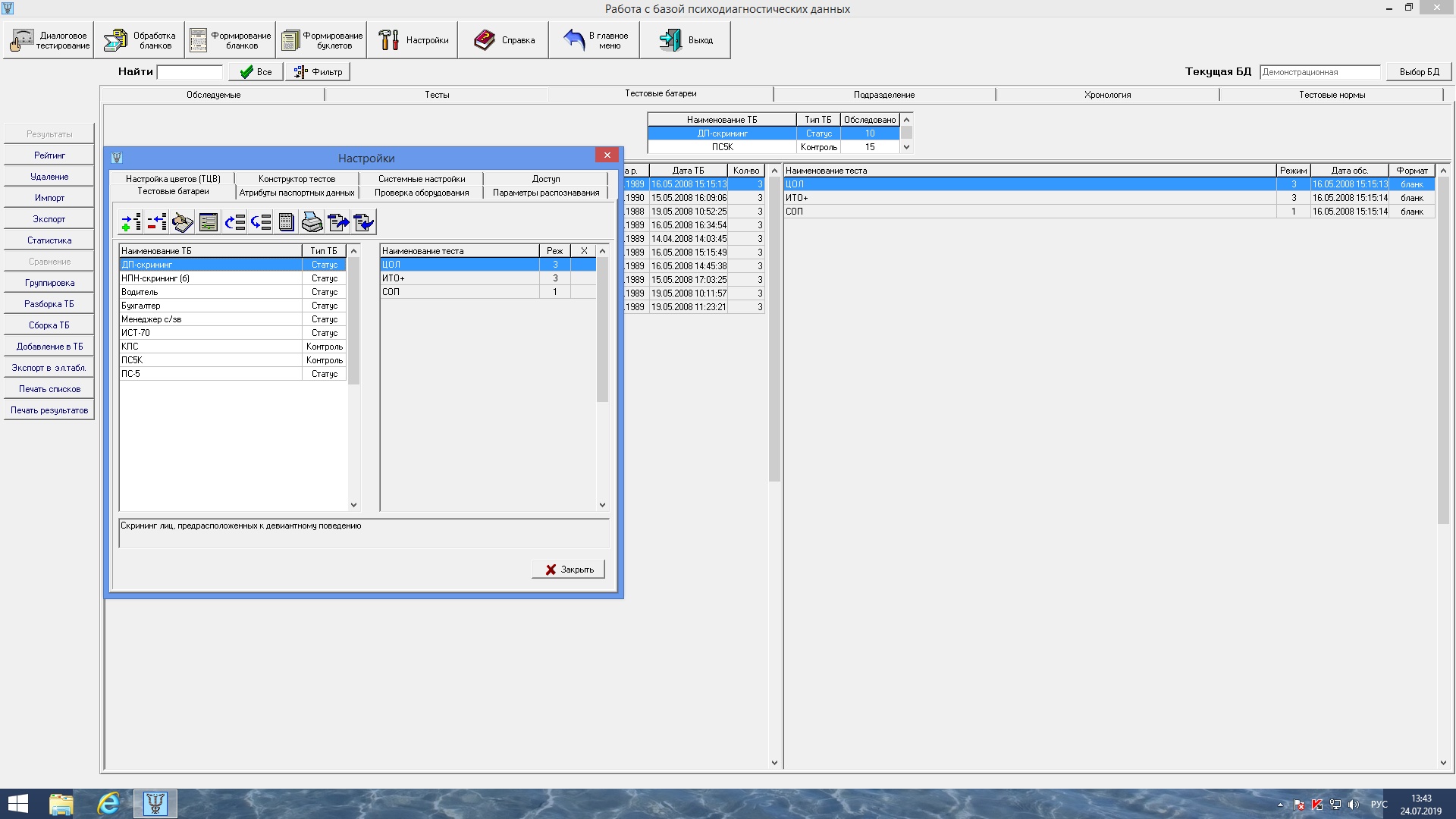1456x819 pixels.
Task: Click the document import arrow icon
Action: tap(364, 222)
